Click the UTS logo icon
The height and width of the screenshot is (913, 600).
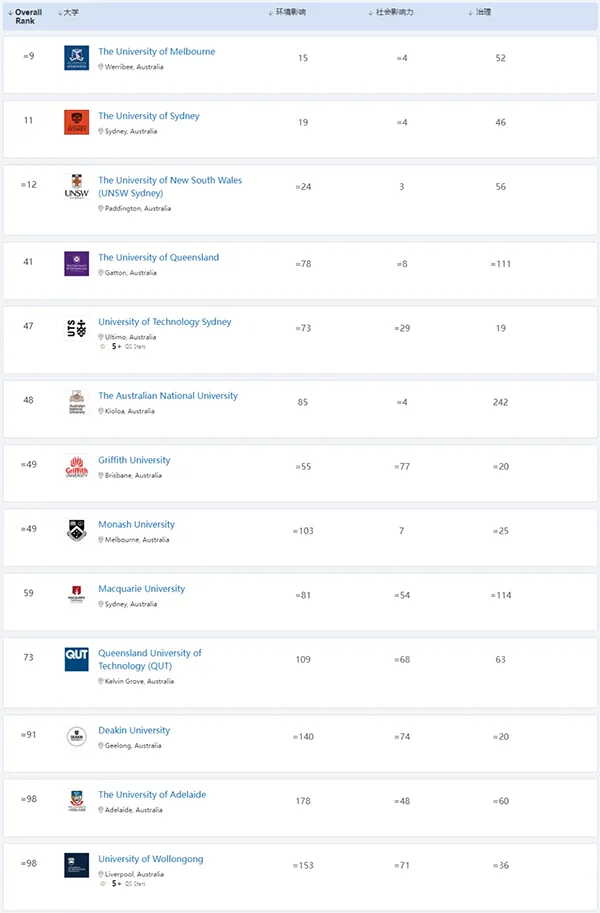pos(76,328)
